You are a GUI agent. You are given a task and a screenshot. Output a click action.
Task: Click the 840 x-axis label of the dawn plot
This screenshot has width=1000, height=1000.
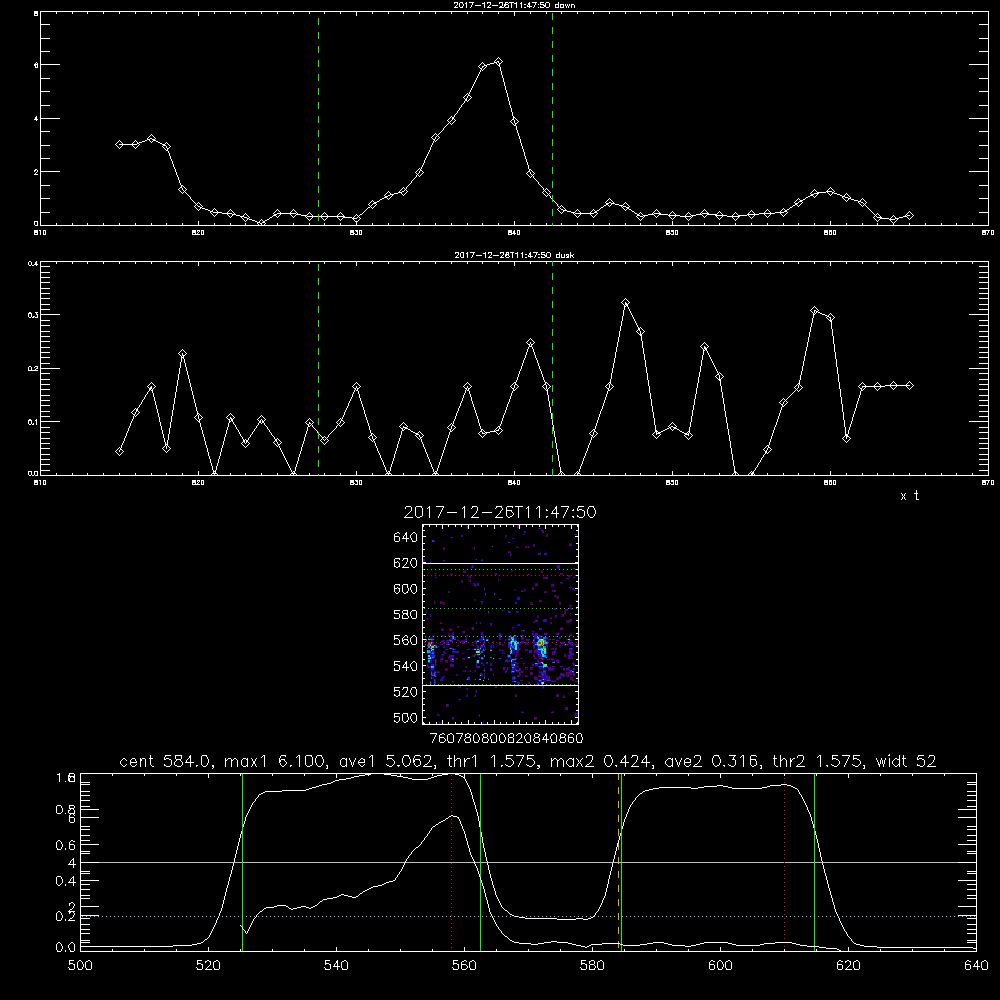(x=514, y=233)
